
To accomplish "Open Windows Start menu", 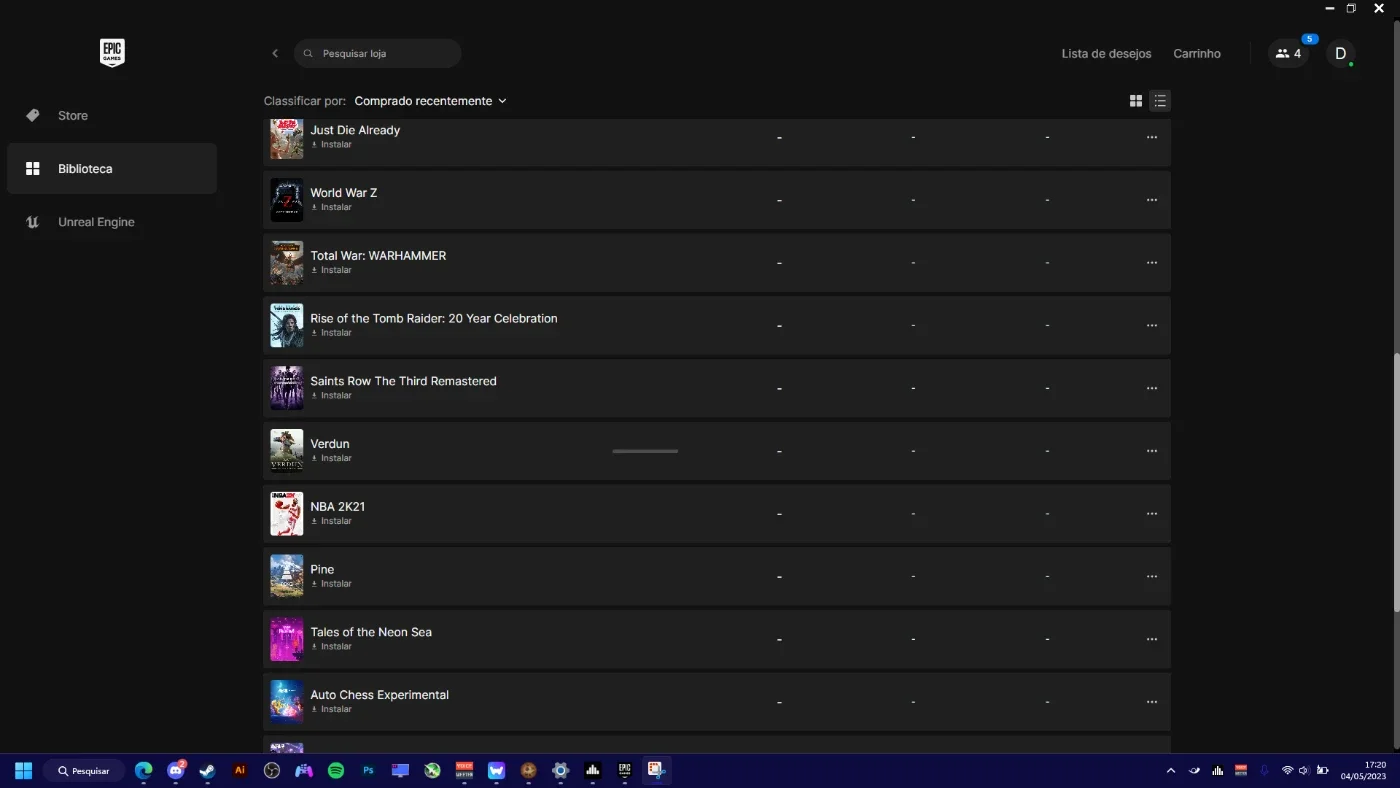I will point(23,771).
